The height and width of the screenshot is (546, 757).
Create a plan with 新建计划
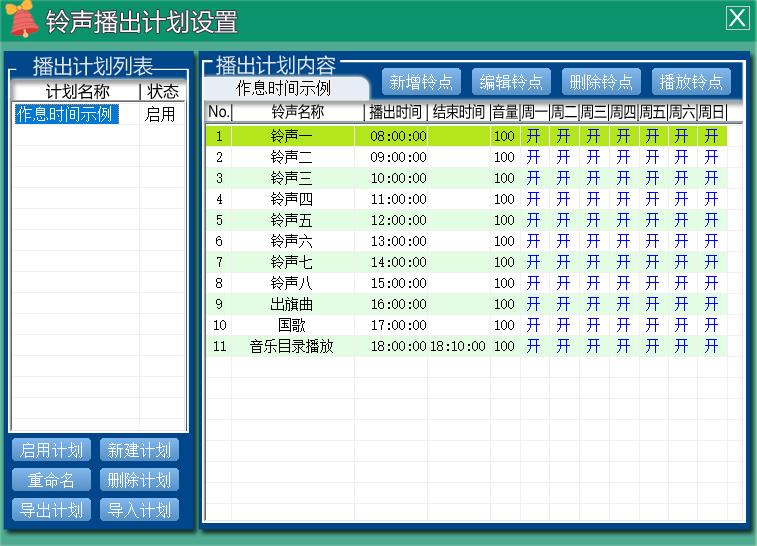pos(140,450)
